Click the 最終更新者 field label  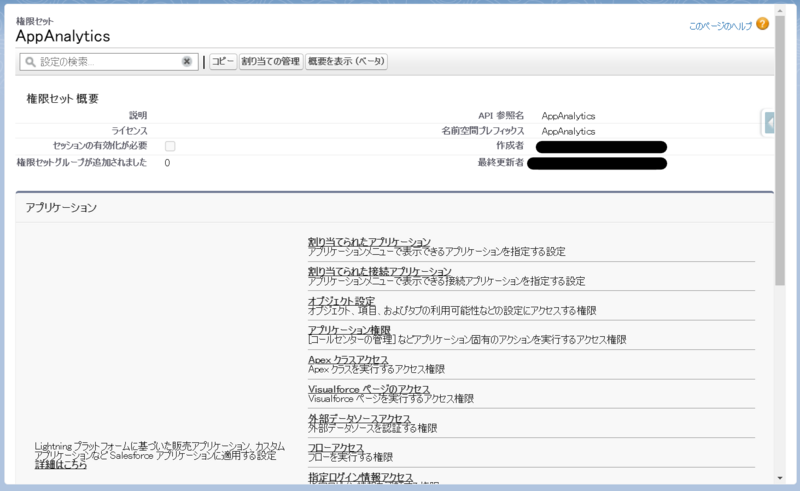pos(501,162)
